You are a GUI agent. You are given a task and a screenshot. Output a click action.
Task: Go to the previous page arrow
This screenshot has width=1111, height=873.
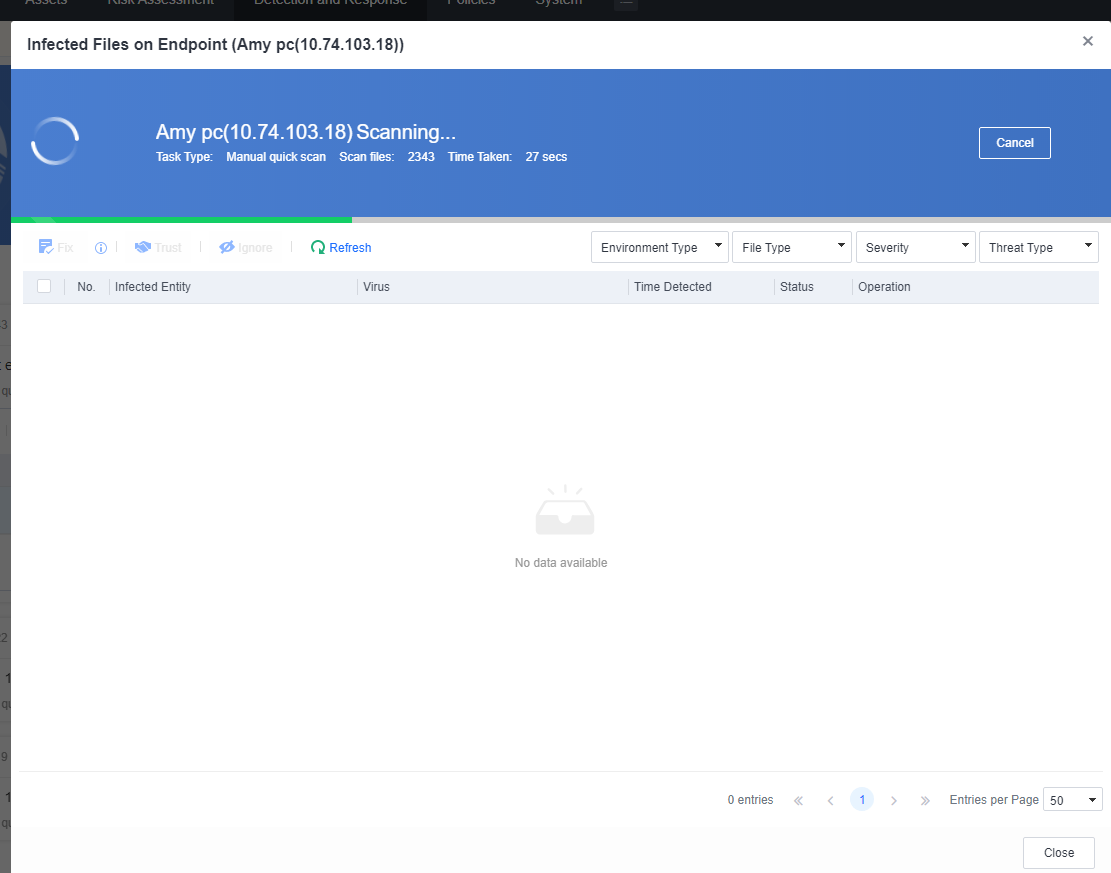click(x=830, y=800)
